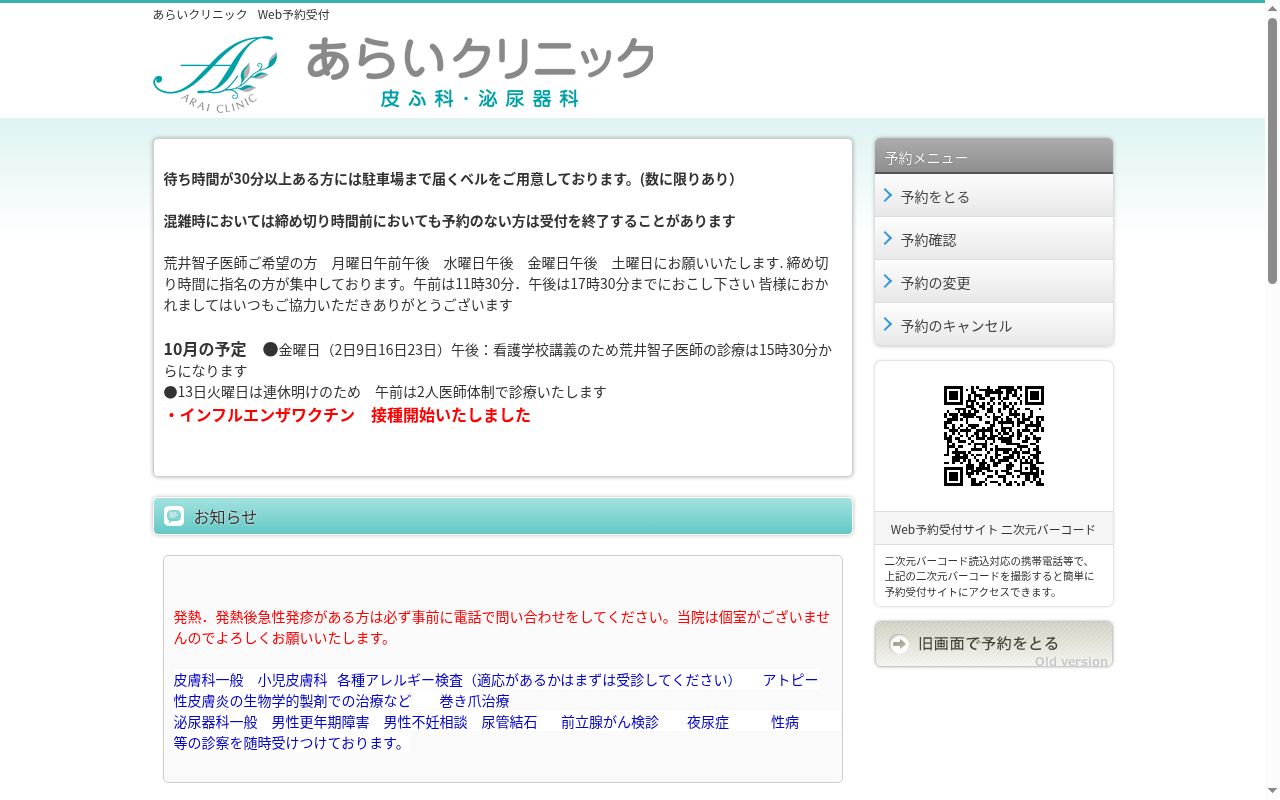Select 予約の変更 in the reservation menu
This screenshot has width=1280, height=800.
click(994, 282)
